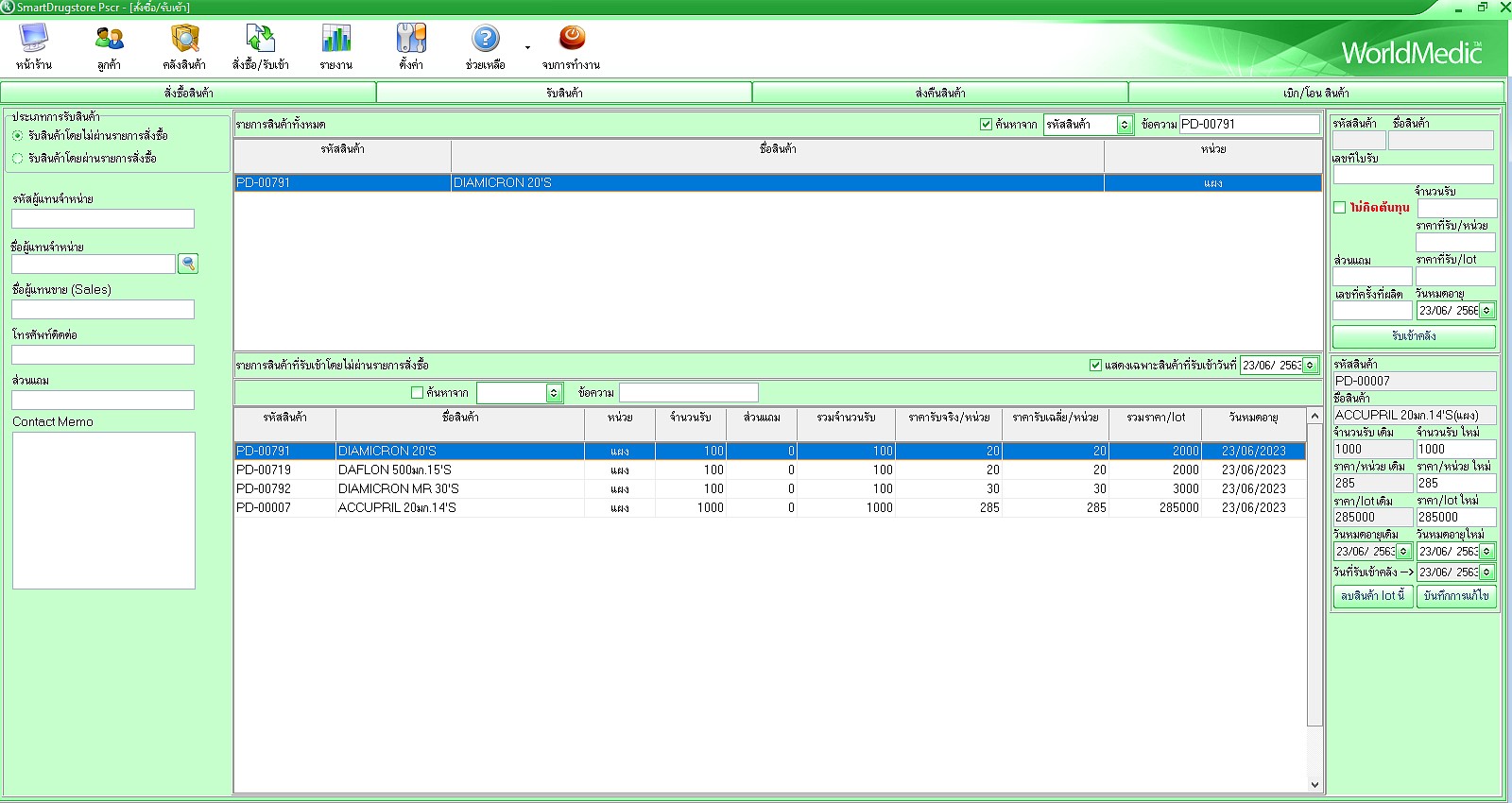The image size is (1512, 803).
Task: Open the วันหมดอายุ date picker showing 23/06/2566
Action: tap(1486, 311)
